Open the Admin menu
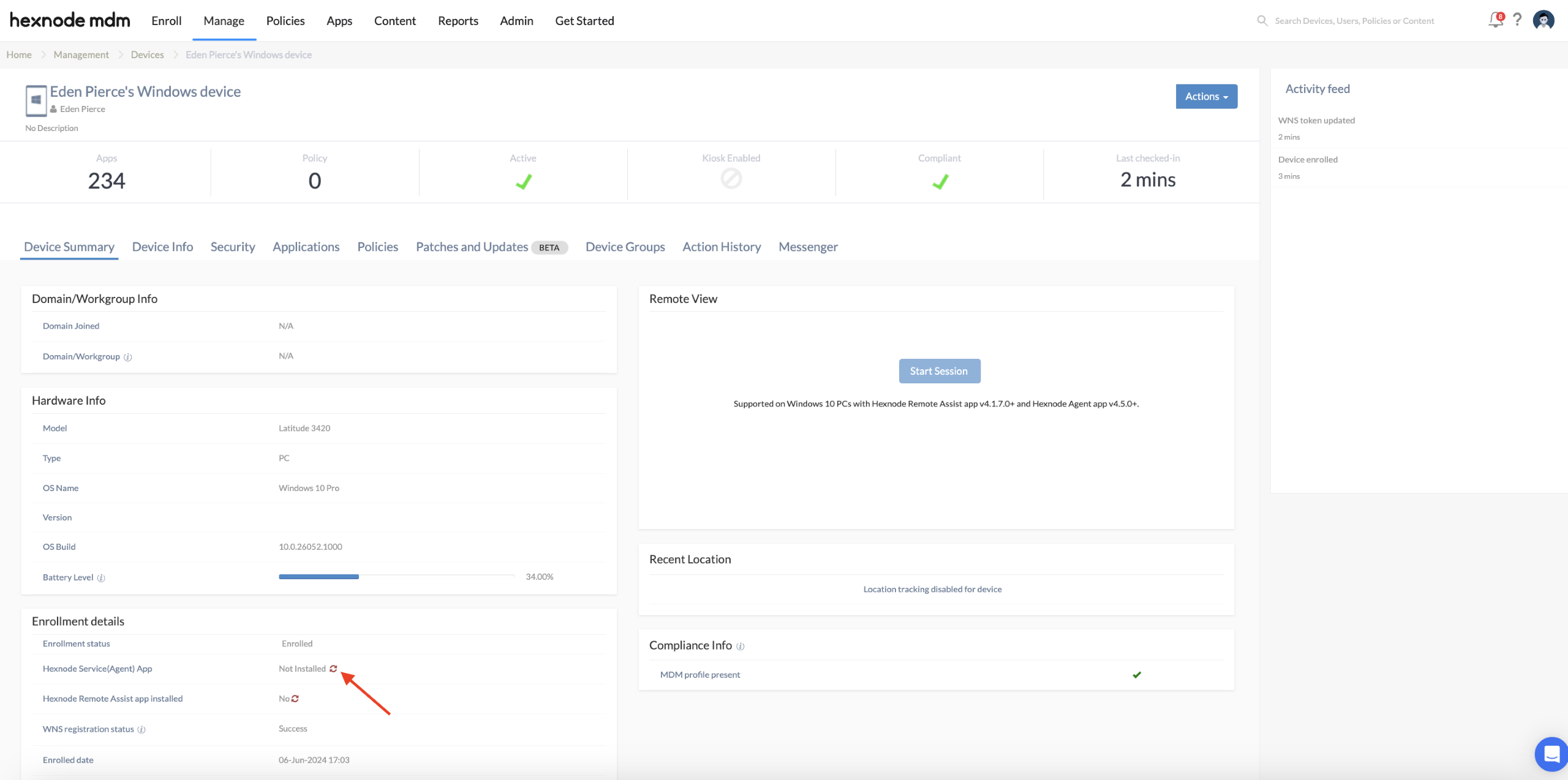This screenshot has height=780, width=1568. [x=516, y=21]
